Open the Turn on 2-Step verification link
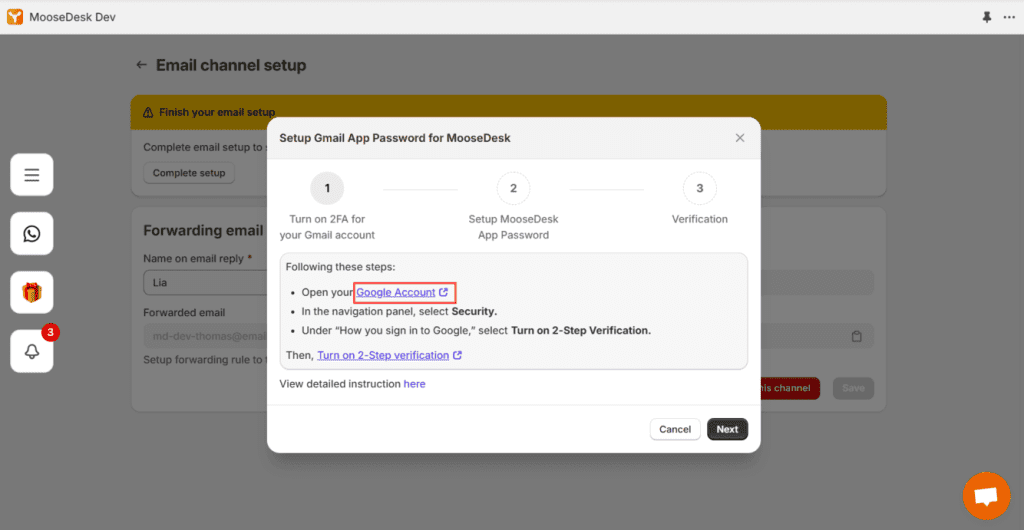The width and height of the screenshot is (1024, 530). click(x=383, y=356)
